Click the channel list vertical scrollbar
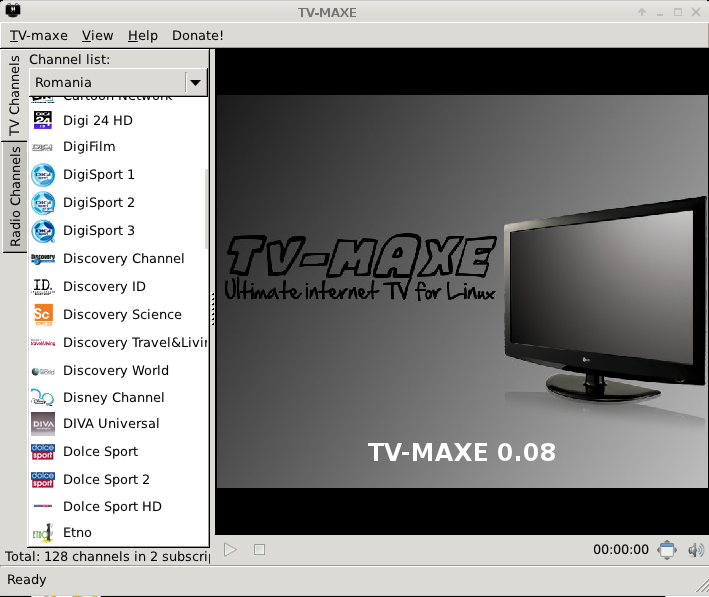This screenshot has width=709, height=597. 207,209
